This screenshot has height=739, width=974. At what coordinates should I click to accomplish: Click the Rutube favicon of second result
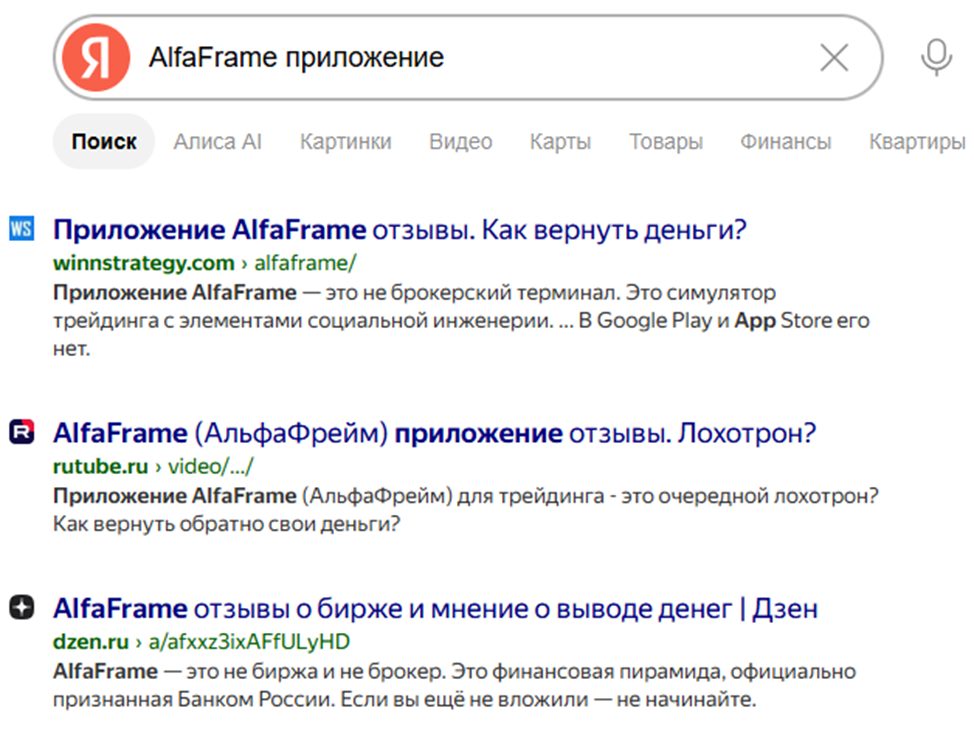pos(22,432)
